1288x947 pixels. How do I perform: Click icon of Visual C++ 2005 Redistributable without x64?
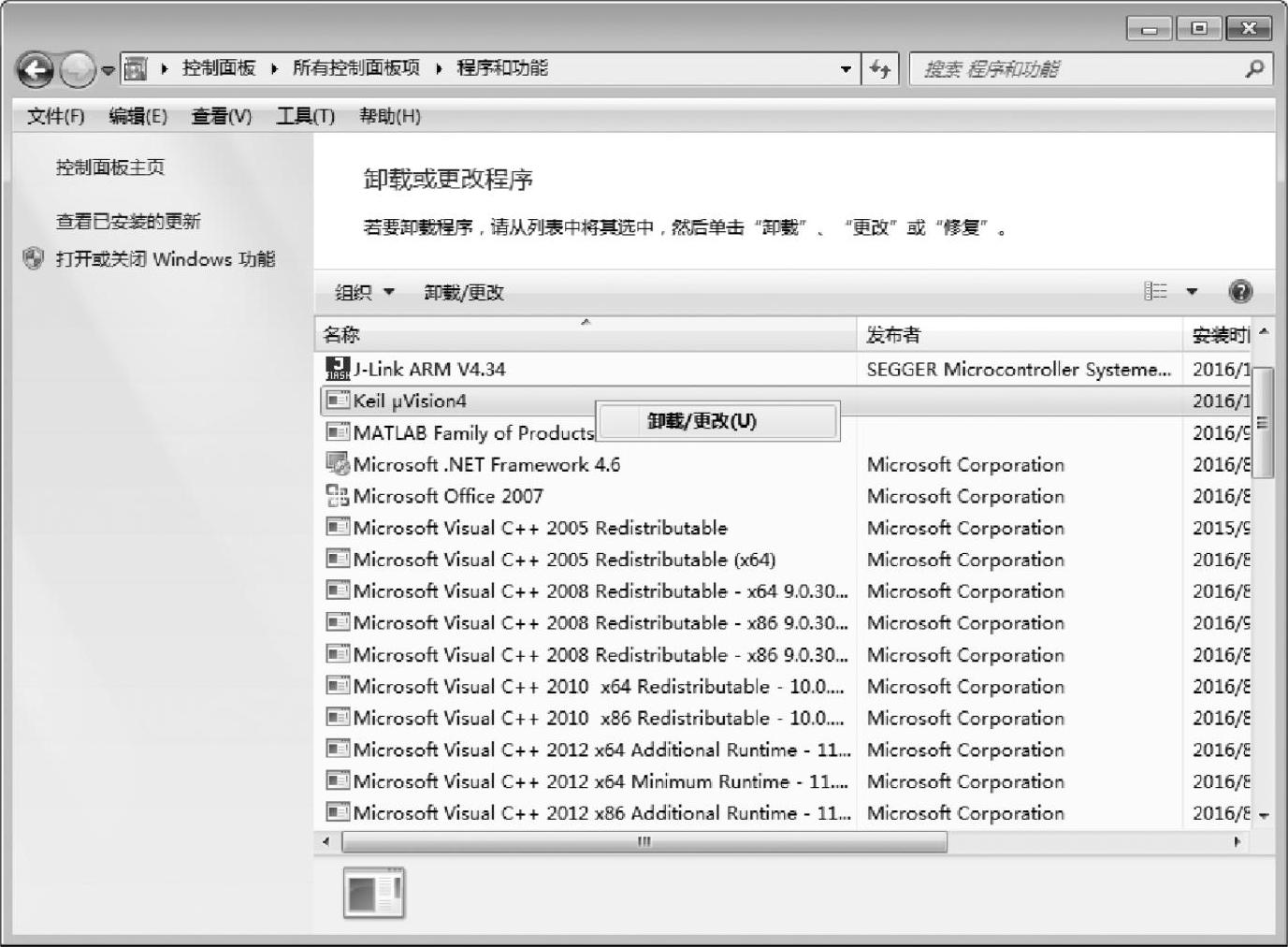click(338, 527)
